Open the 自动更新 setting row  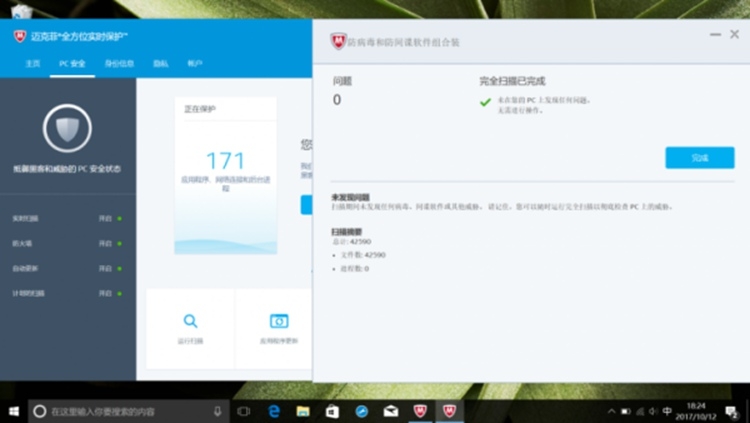coord(67,268)
